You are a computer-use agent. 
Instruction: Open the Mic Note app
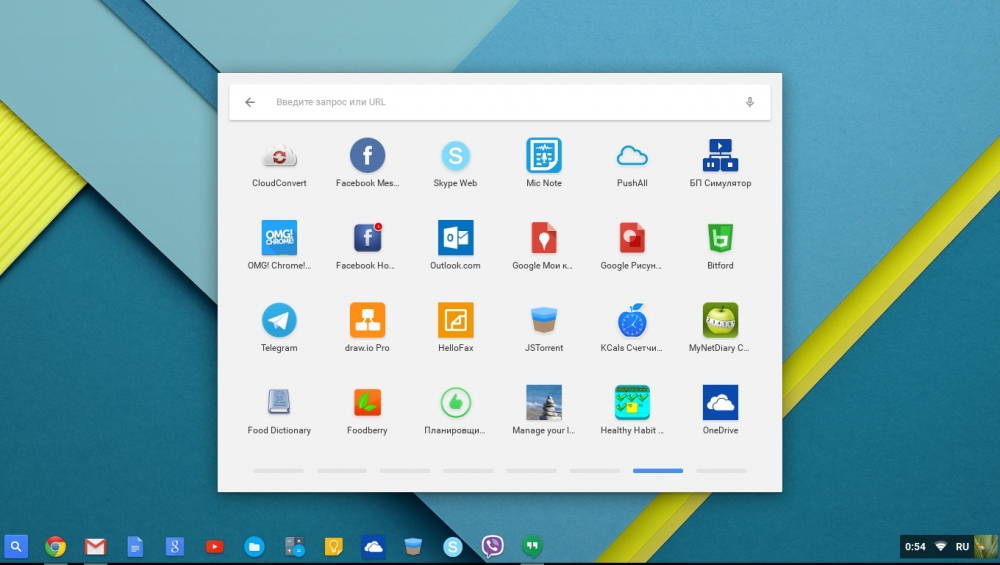[x=544, y=156]
